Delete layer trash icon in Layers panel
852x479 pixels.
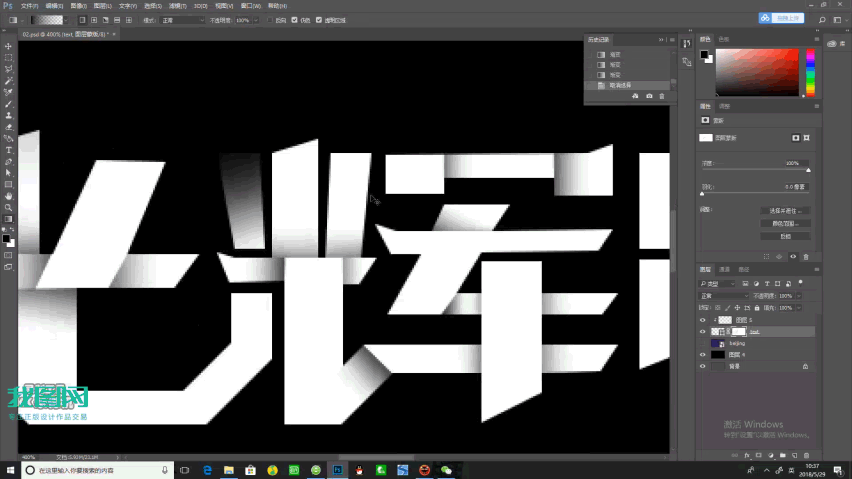point(806,456)
